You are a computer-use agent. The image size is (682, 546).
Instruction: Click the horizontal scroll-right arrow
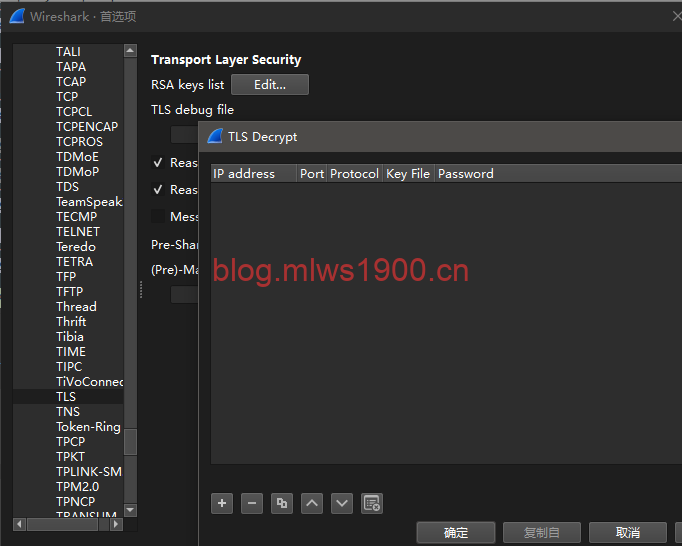click(116, 524)
